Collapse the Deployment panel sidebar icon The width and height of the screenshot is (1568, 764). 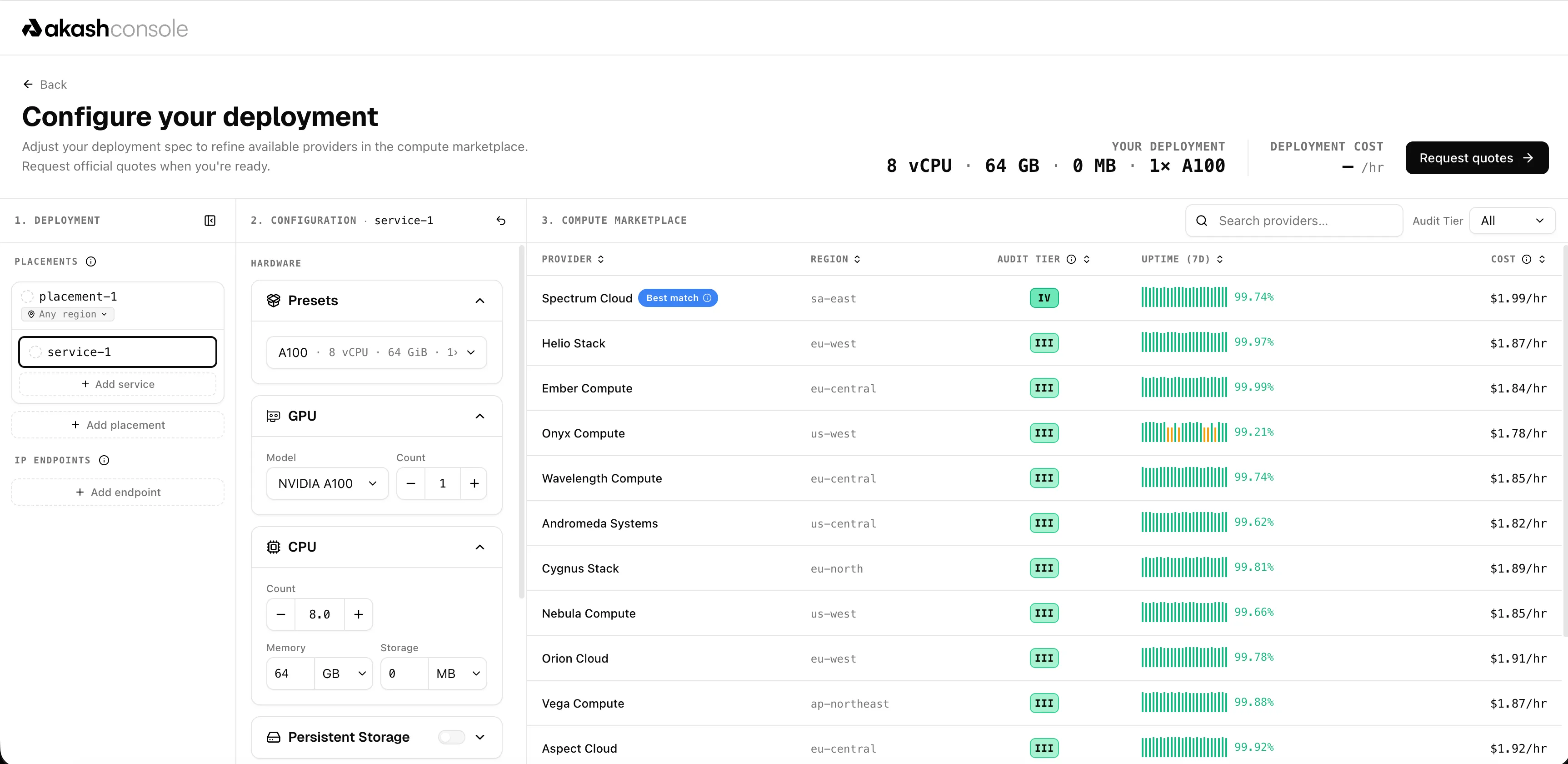point(210,221)
